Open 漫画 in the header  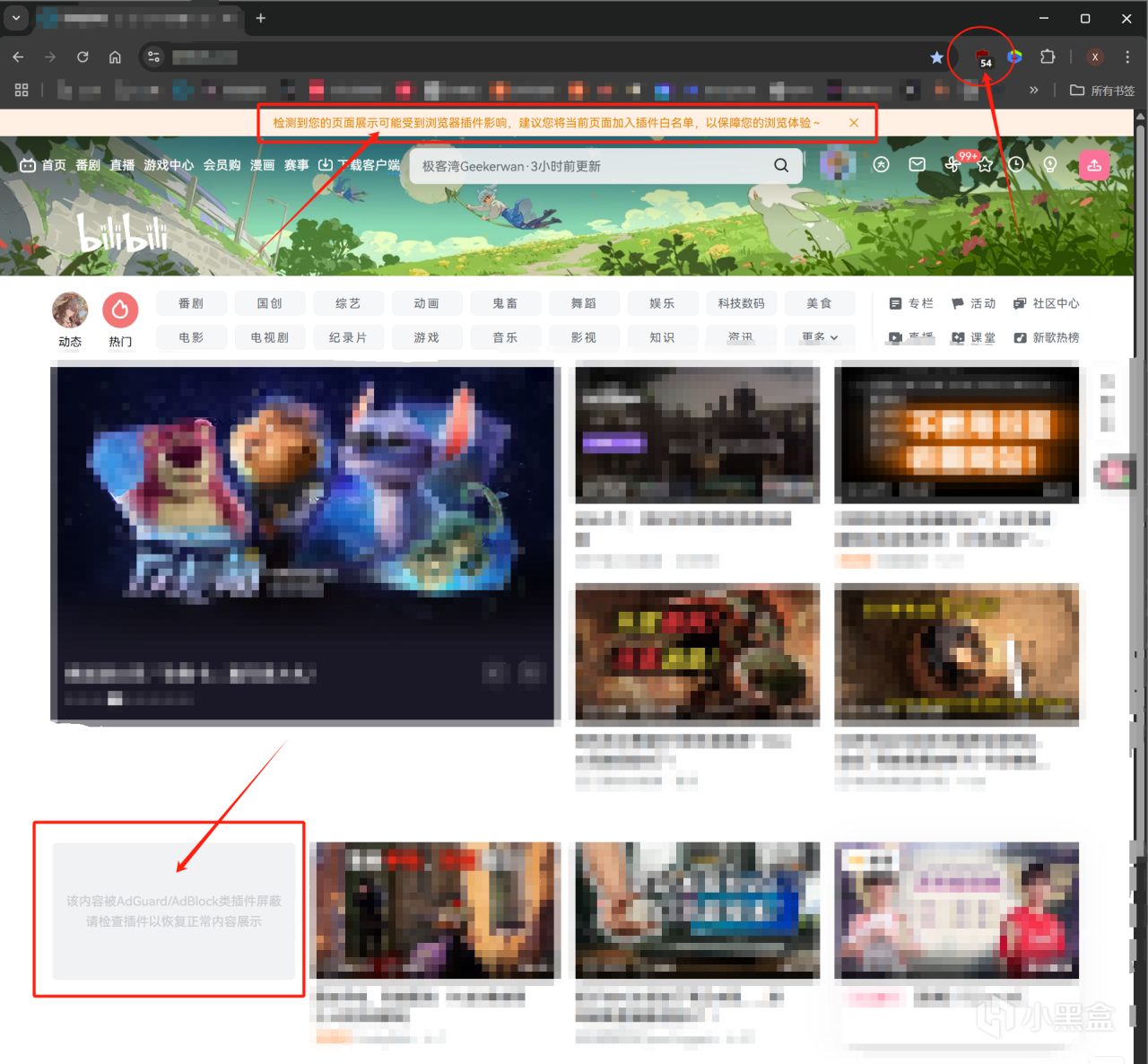coord(263,165)
